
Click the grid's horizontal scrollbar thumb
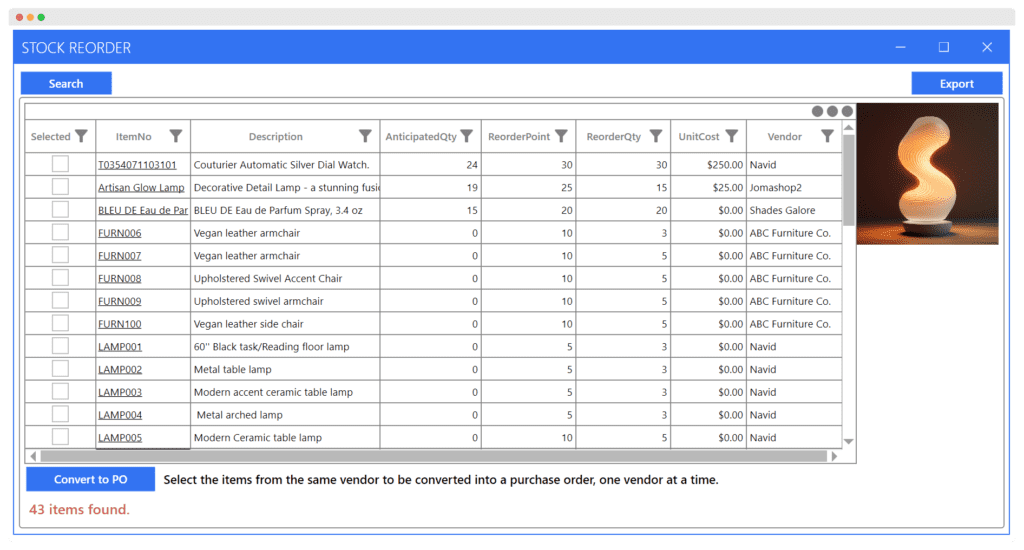coord(434,456)
